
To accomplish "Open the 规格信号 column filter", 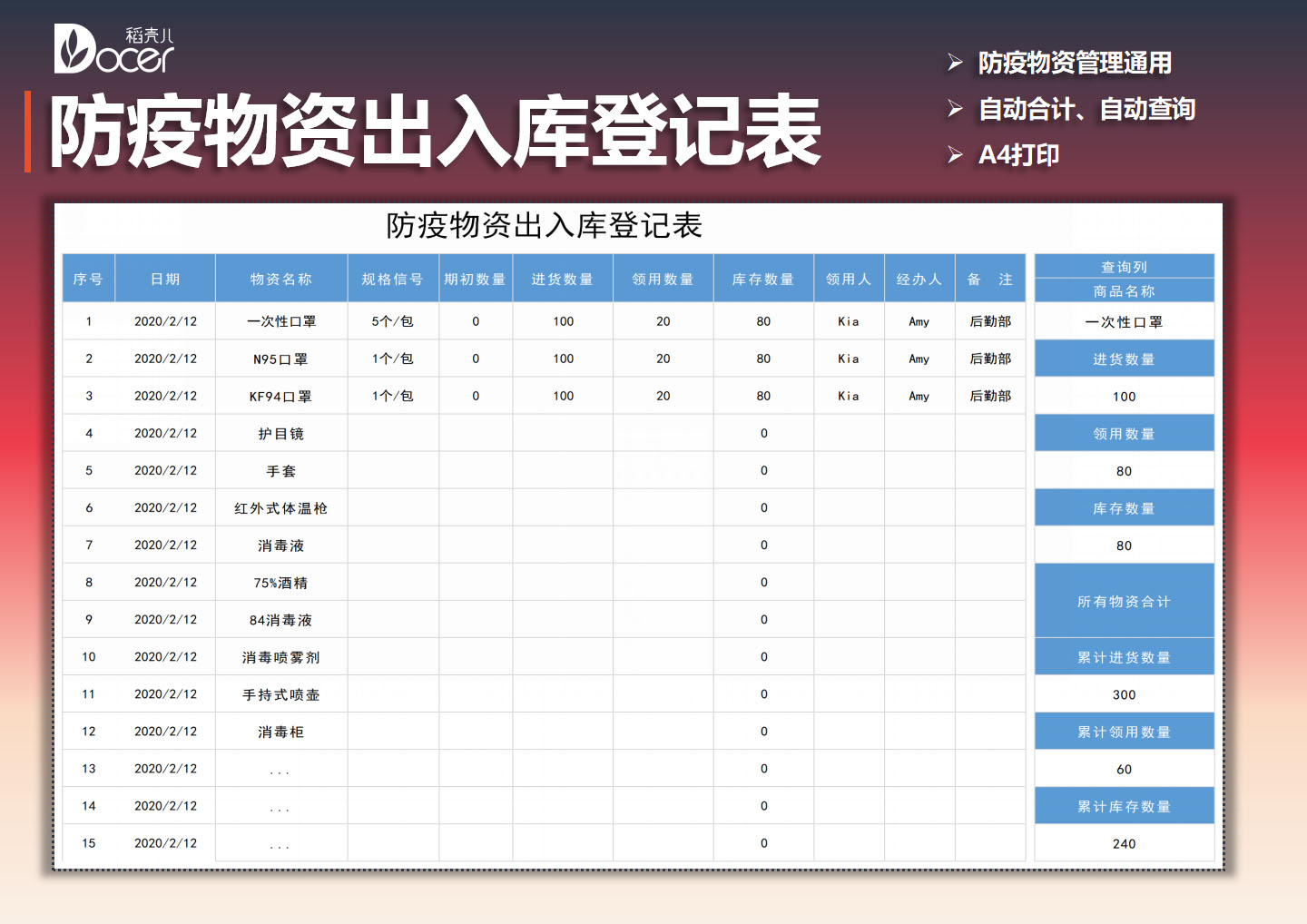I will 392,278.
